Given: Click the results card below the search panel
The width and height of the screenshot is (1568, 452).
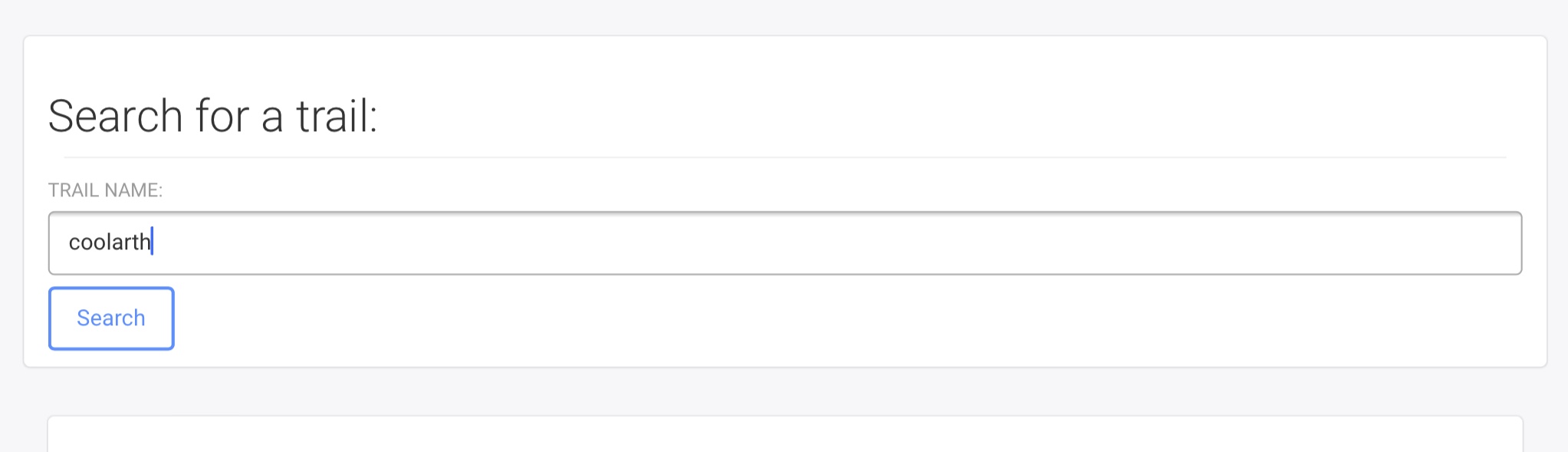Looking at the screenshot, I should 784,435.
